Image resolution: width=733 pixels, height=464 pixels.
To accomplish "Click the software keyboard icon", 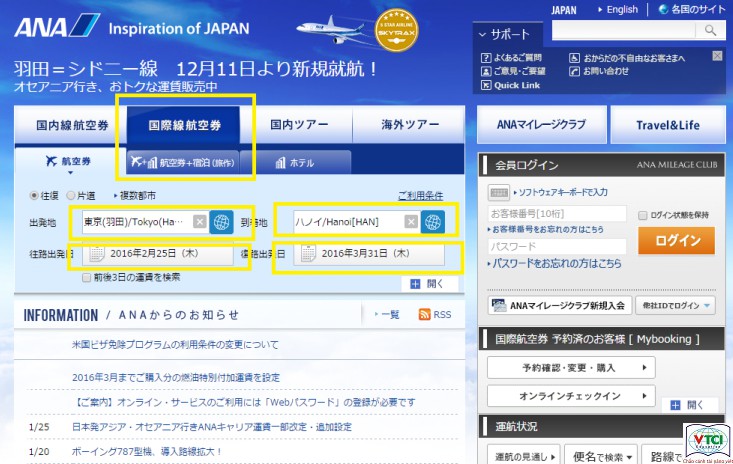I will [x=498, y=192].
